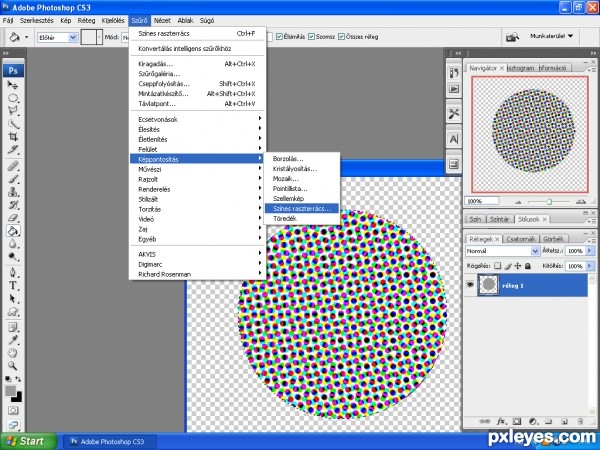The width and height of the screenshot is (600, 450).
Task: Select the Path Selection tool
Action: [x=13, y=298]
